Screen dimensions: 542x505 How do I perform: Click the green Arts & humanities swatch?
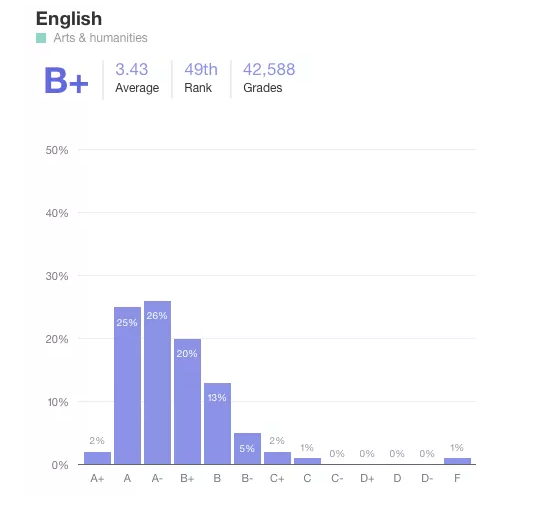[x=41, y=38]
